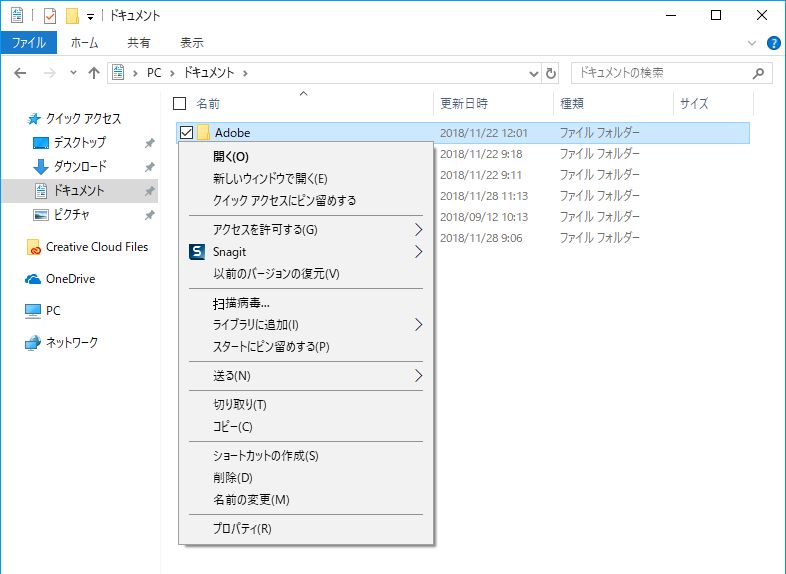
Task: Open Help with the blue question icon
Action: (773, 43)
